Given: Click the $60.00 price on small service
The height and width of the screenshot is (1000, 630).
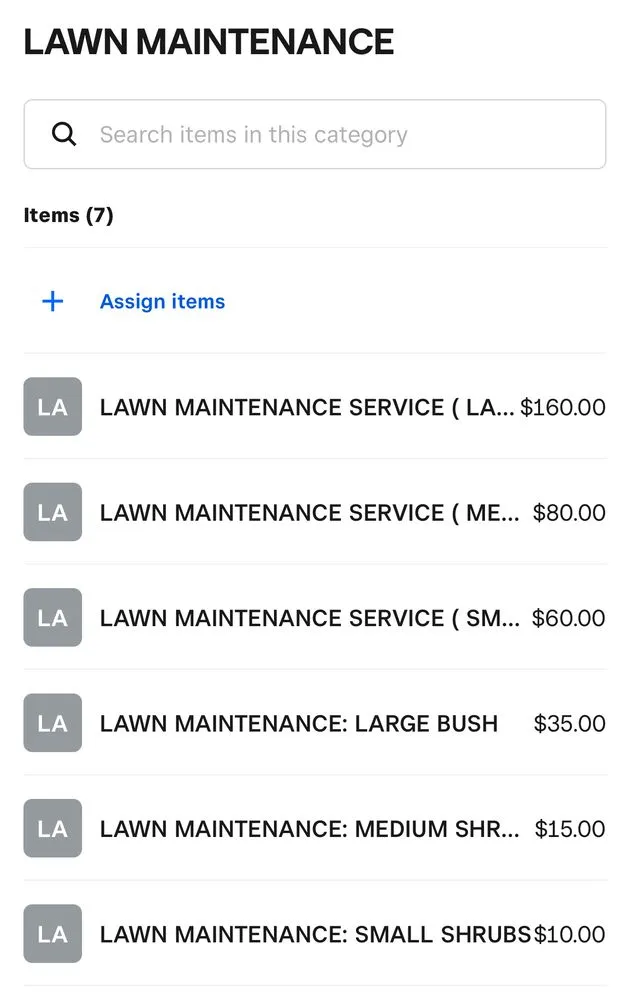Looking at the screenshot, I should (569, 617).
